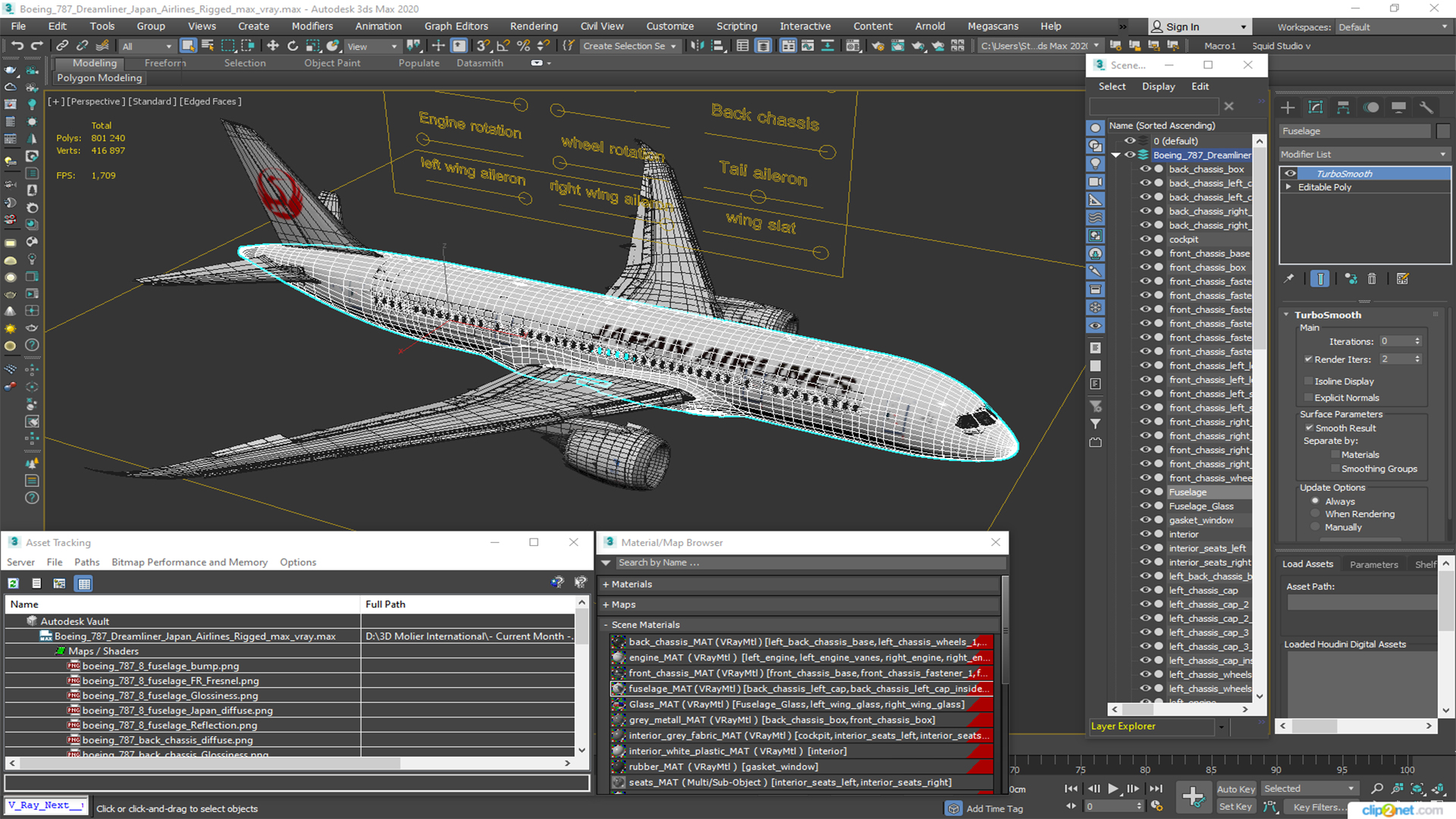Enable Separate by Materials checkbox
This screenshot has height=819, width=1456.
coord(1335,455)
